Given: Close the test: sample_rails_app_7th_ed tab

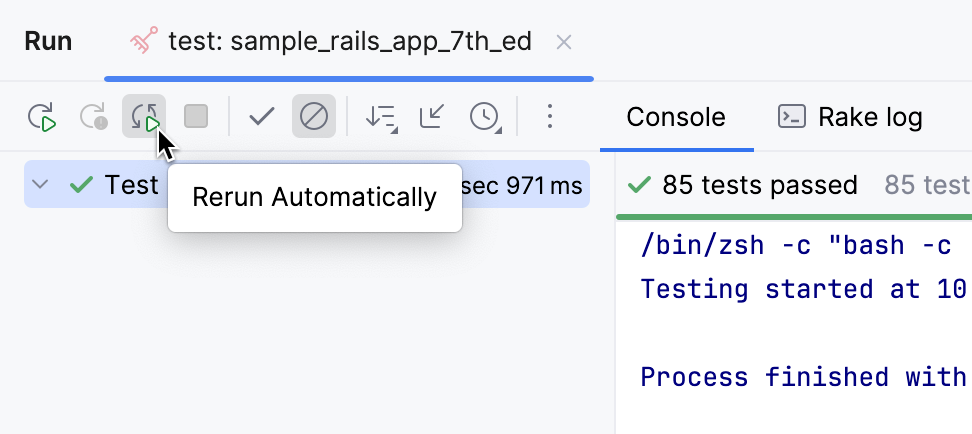Looking at the screenshot, I should tap(564, 42).
